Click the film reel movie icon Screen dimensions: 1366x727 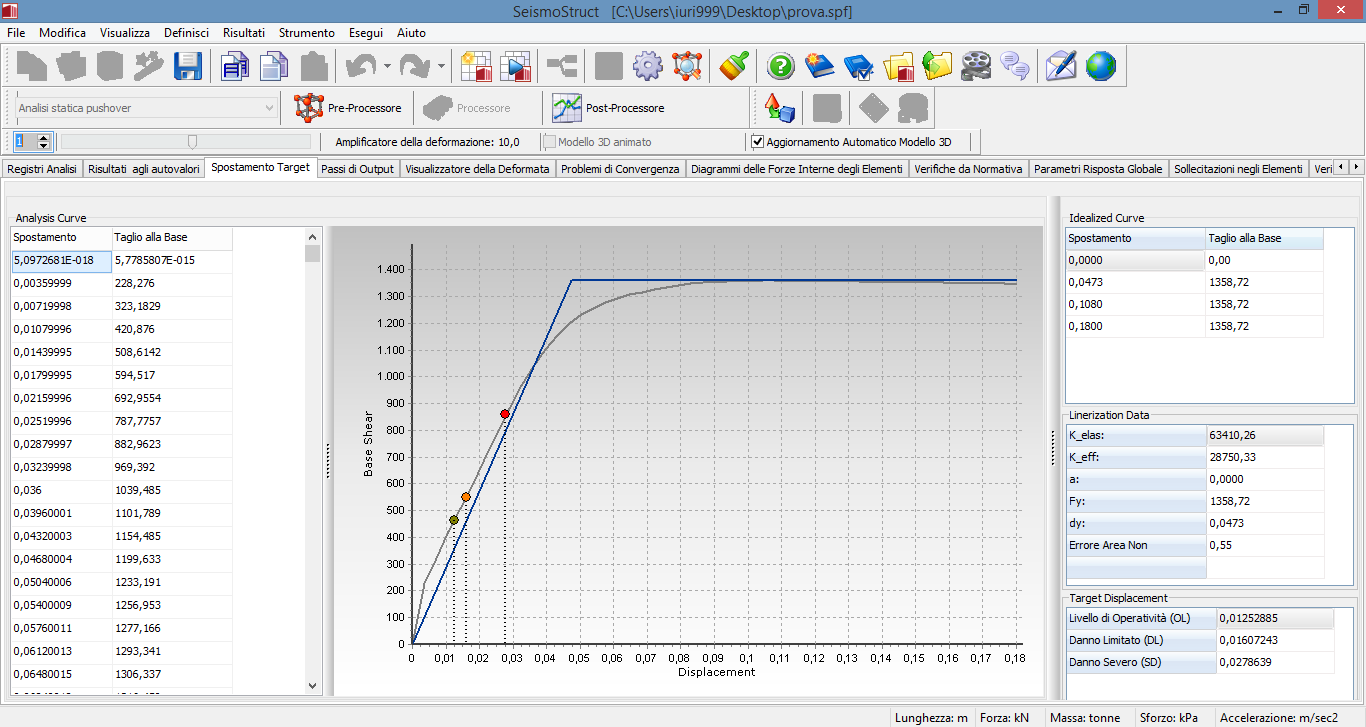coord(976,67)
